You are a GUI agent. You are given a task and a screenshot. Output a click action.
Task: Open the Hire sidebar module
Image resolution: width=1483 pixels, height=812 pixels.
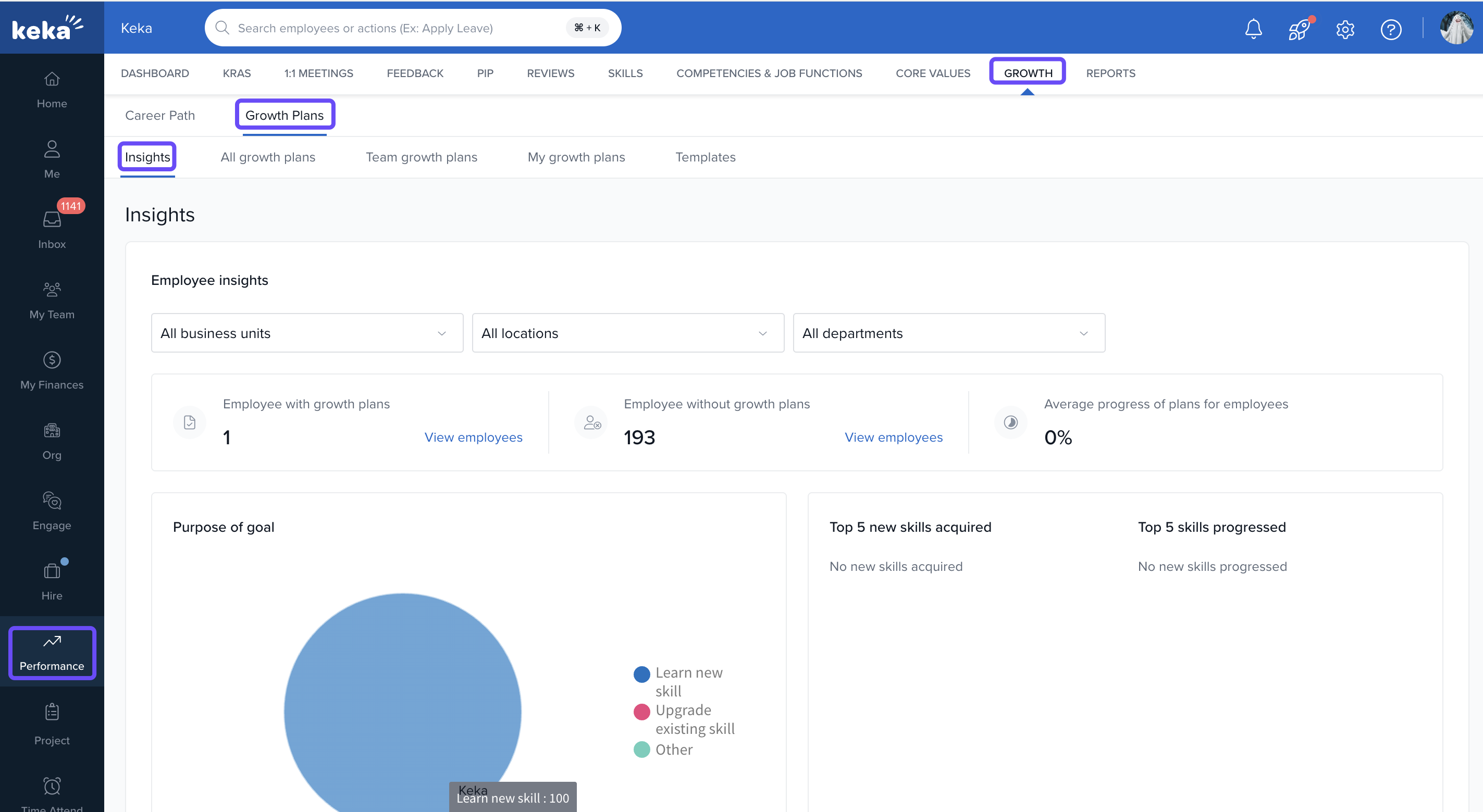(52, 581)
